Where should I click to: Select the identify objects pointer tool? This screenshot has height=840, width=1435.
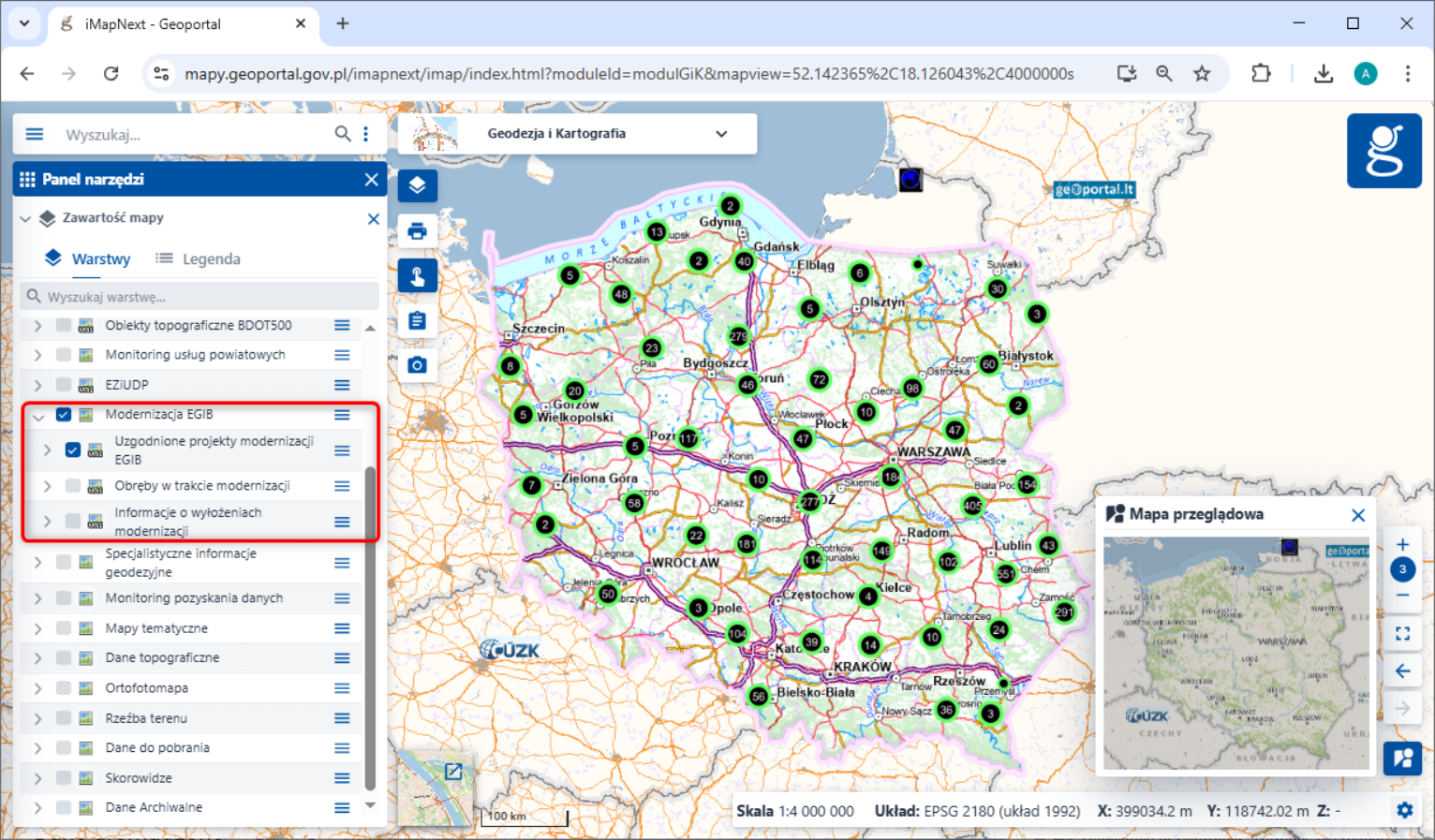point(417,276)
